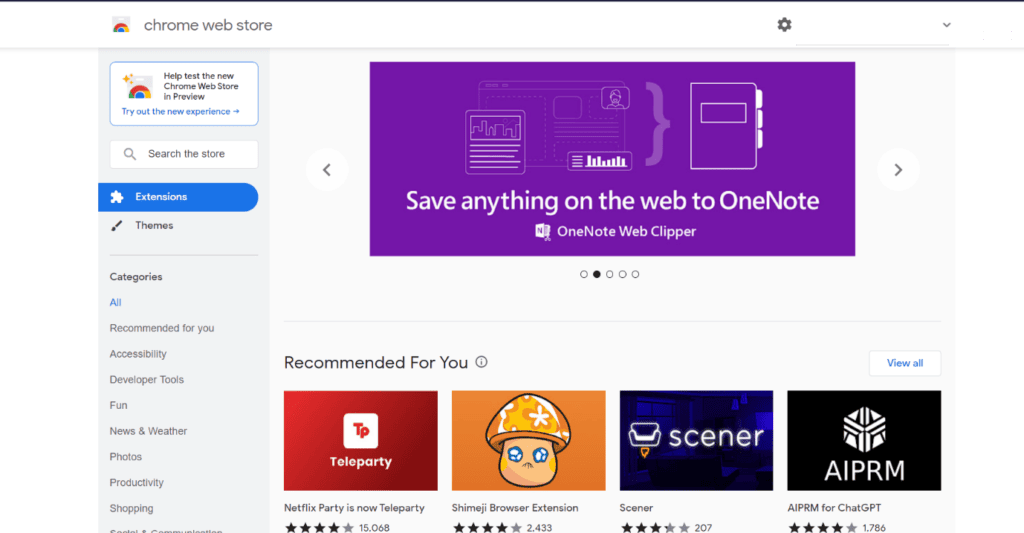This screenshot has width=1024, height=533.
Task: Click Netflix Party is now Teleparty title
Action: (354, 508)
